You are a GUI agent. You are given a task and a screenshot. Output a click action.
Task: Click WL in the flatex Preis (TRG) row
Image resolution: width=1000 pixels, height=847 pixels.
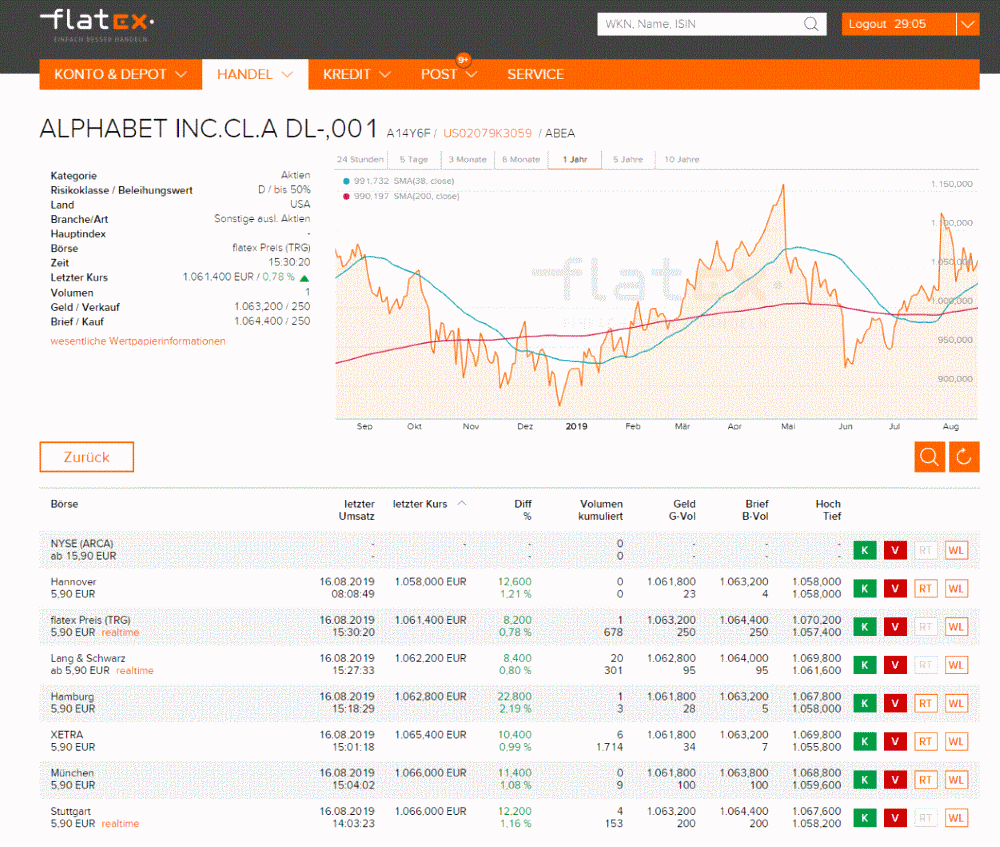point(955,627)
